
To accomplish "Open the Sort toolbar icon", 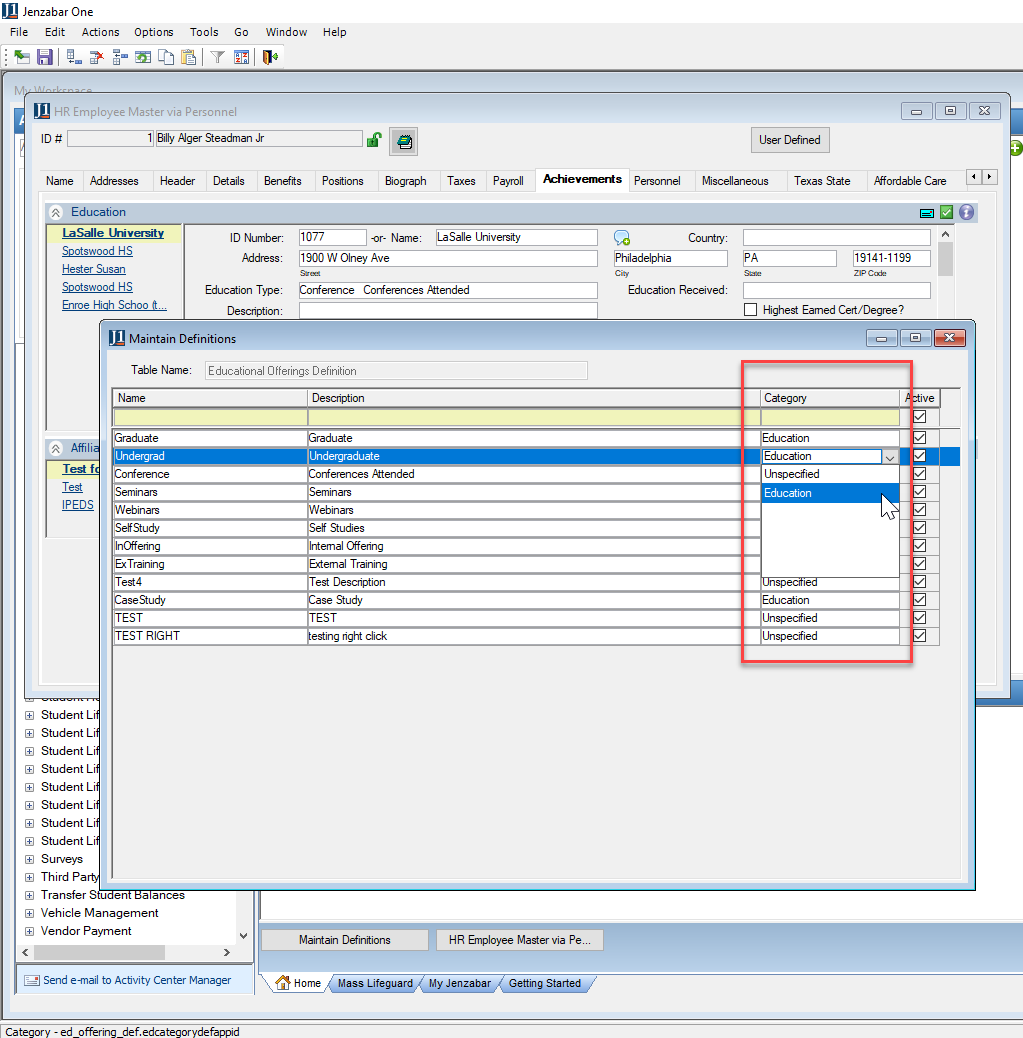I will coord(241,57).
